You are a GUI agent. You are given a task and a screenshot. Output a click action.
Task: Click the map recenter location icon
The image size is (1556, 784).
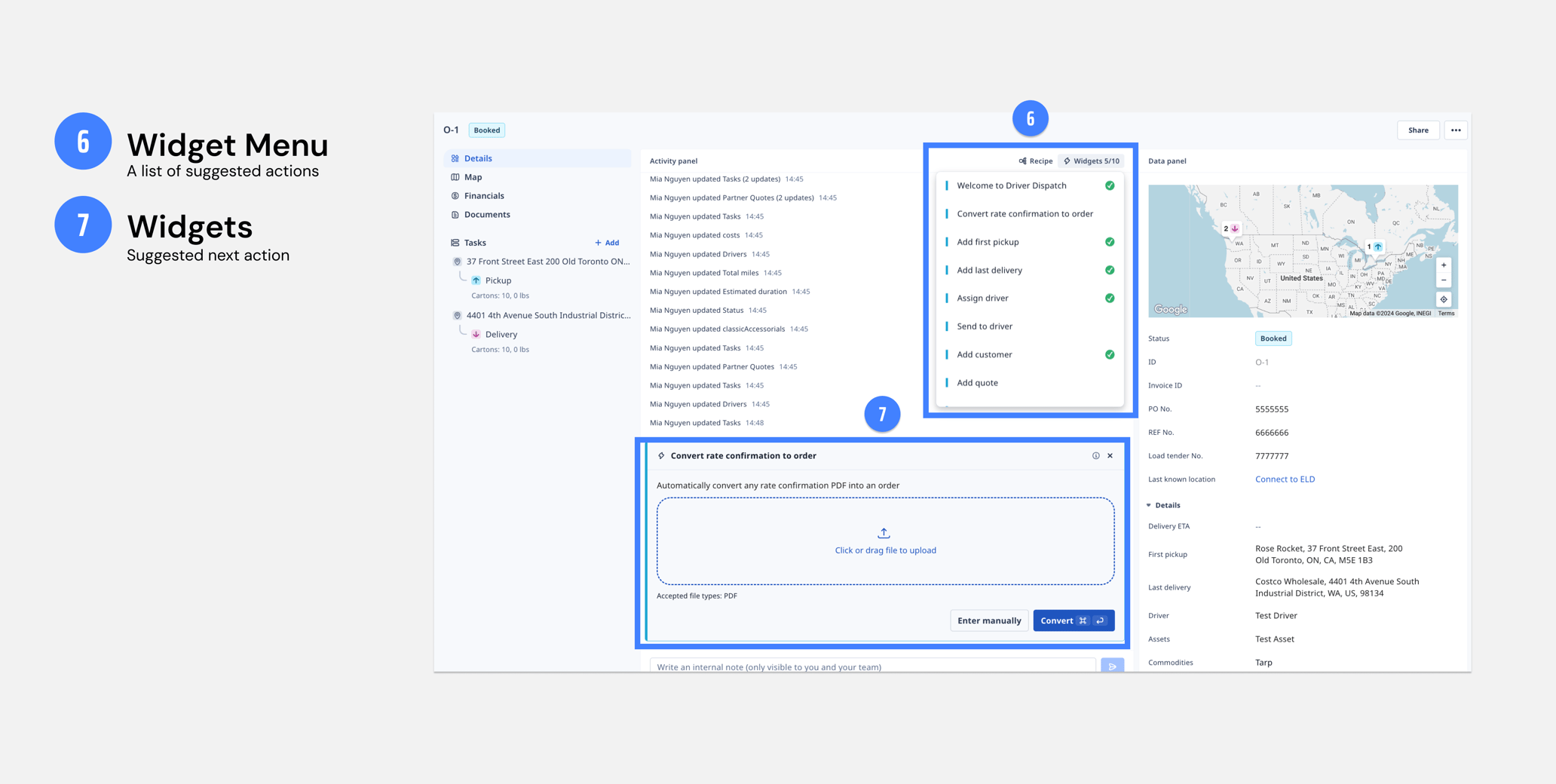point(1444,299)
